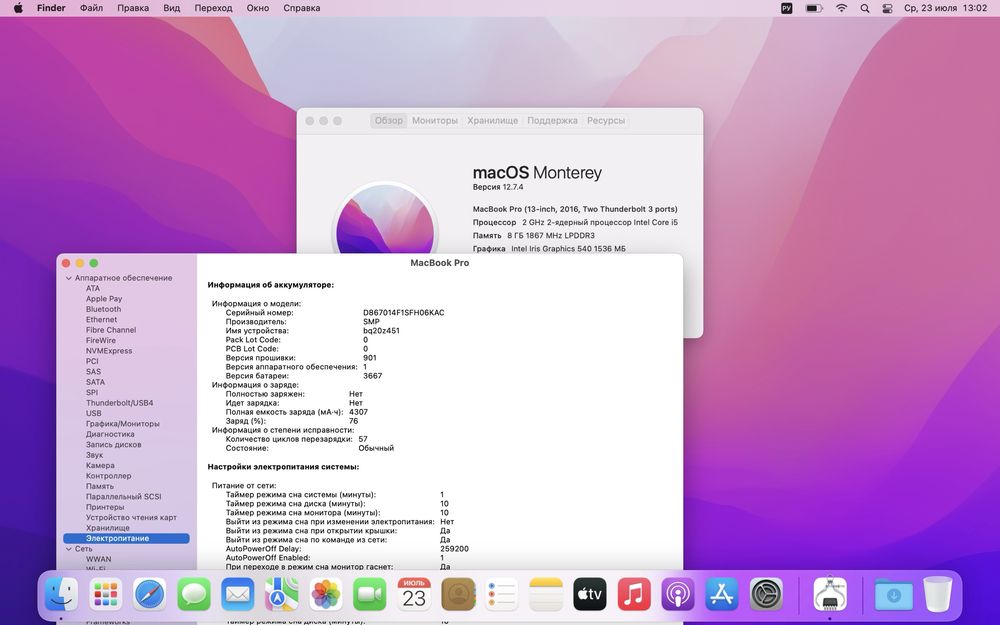The image size is (1000, 625).
Task: Open Spotlight search magnifier
Action: point(865,8)
